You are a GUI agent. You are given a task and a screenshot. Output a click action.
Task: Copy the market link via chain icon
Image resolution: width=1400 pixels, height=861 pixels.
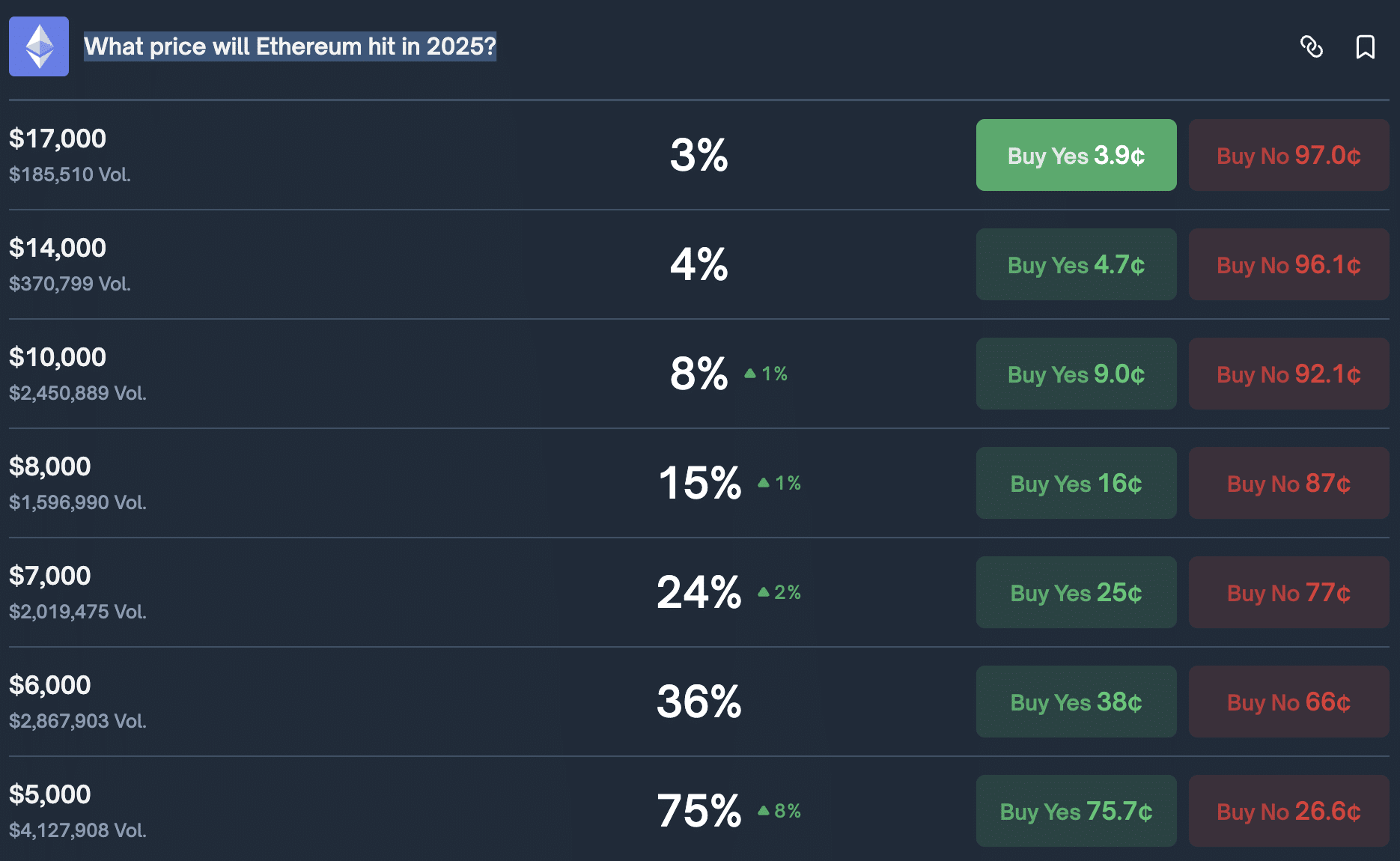pos(1311,46)
